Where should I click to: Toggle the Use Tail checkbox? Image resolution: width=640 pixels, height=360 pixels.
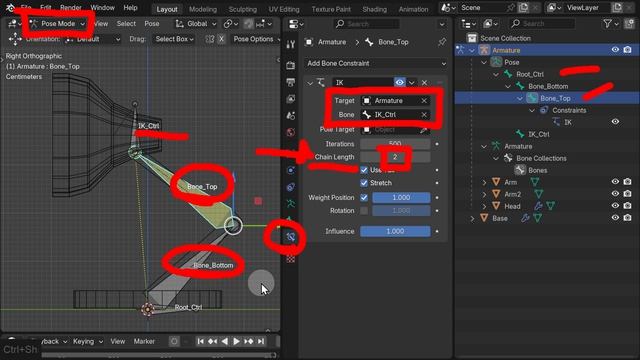(364, 170)
